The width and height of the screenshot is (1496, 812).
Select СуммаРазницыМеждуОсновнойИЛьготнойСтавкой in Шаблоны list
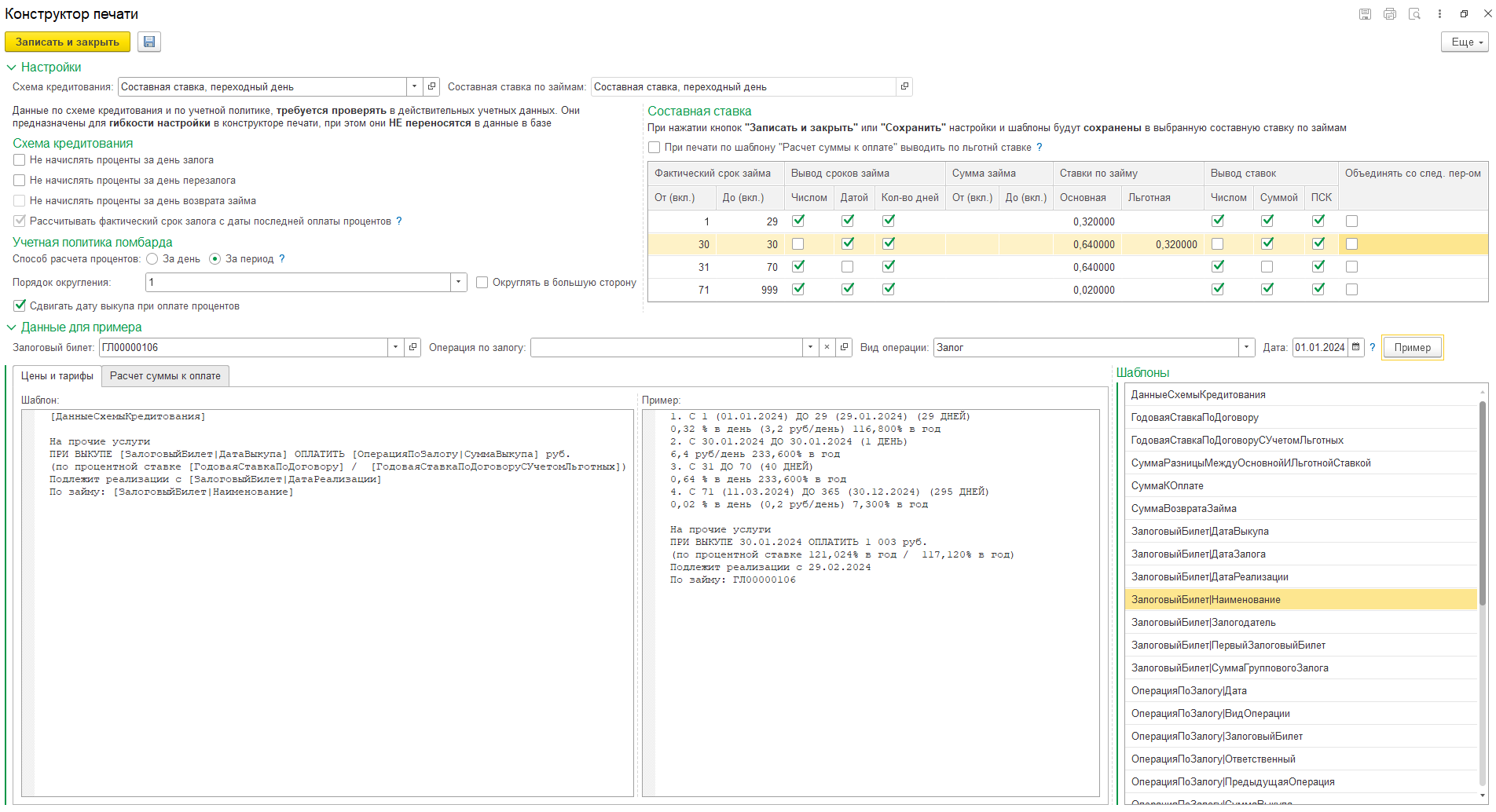[x=1301, y=463]
